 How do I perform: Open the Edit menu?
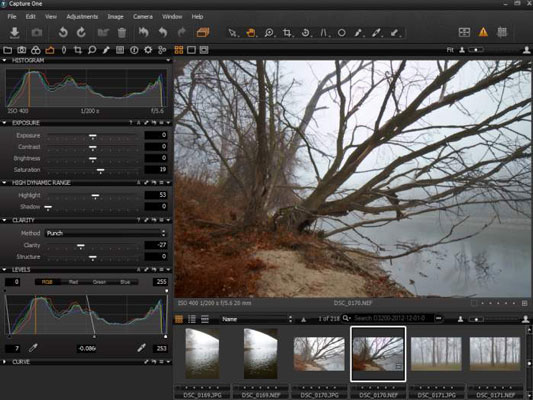pos(31,16)
